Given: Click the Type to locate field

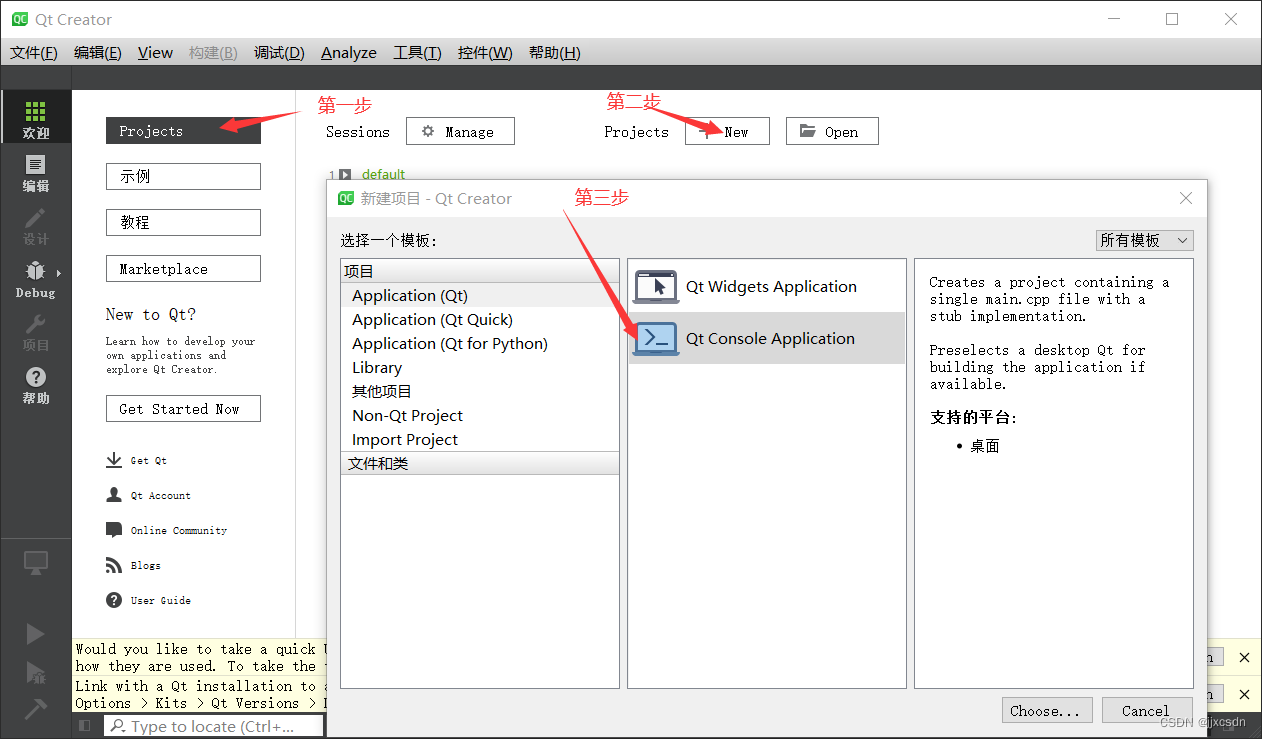Looking at the screenshot, I should click(x=214, y=726).
